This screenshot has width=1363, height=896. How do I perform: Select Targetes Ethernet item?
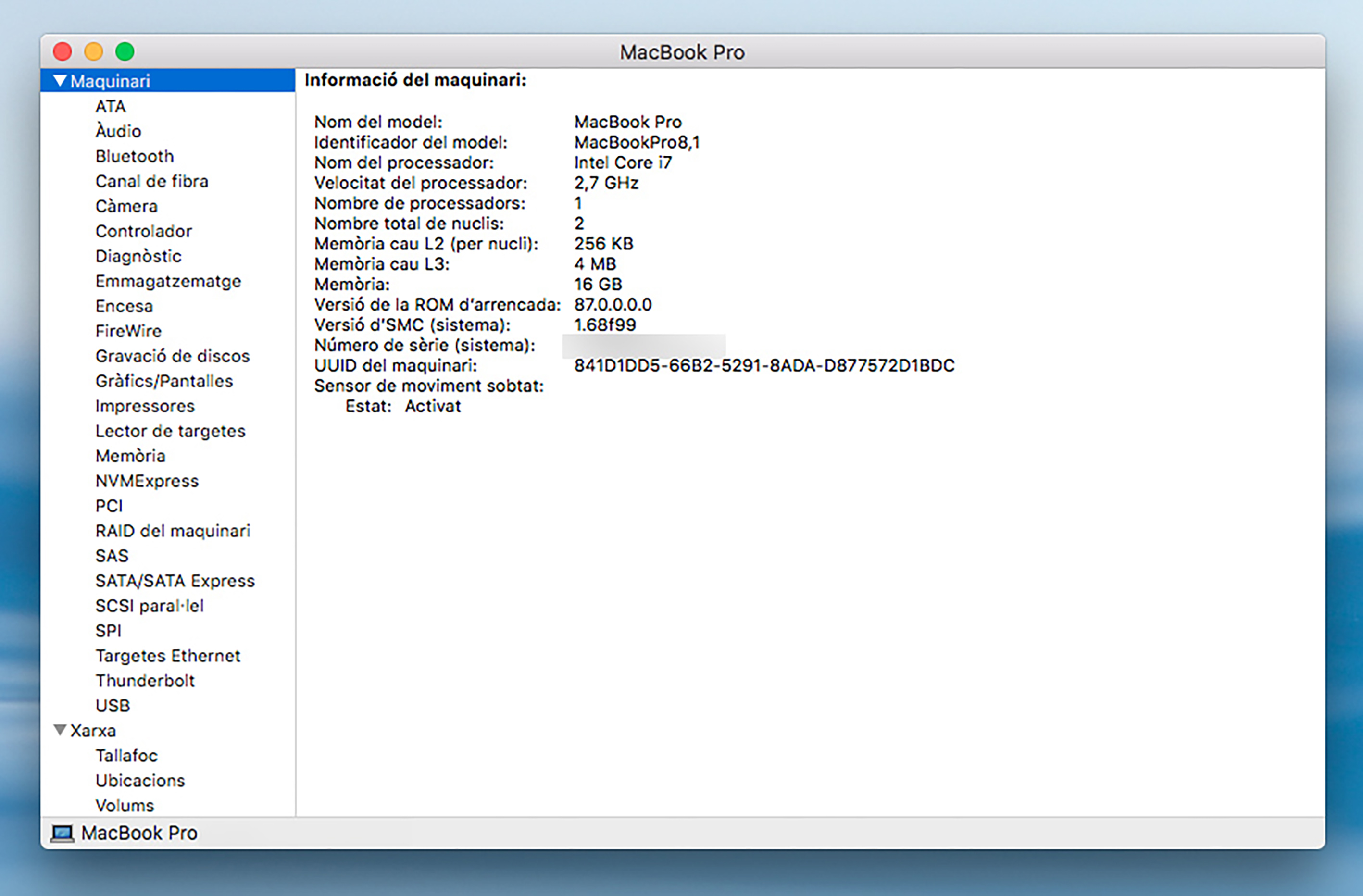(x=167, y=656)
